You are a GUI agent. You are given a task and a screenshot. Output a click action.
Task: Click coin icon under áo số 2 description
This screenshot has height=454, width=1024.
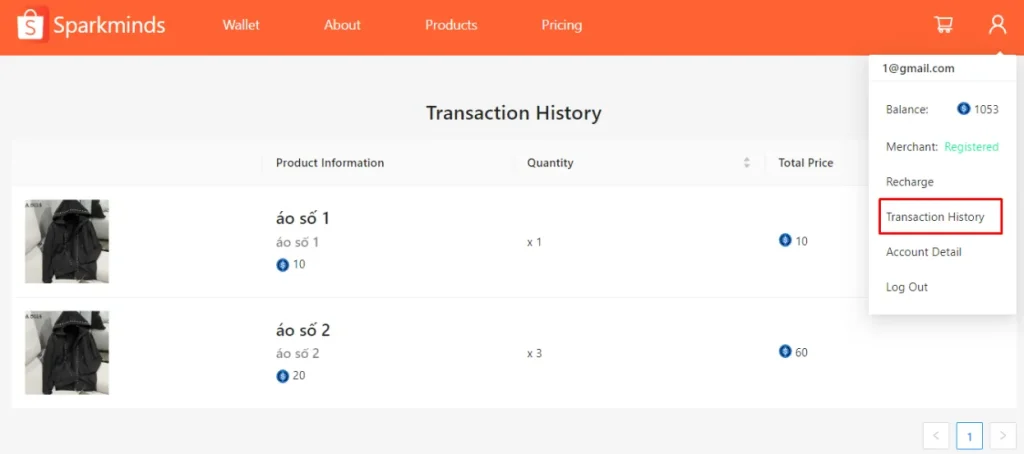click(x=283, y=376)
